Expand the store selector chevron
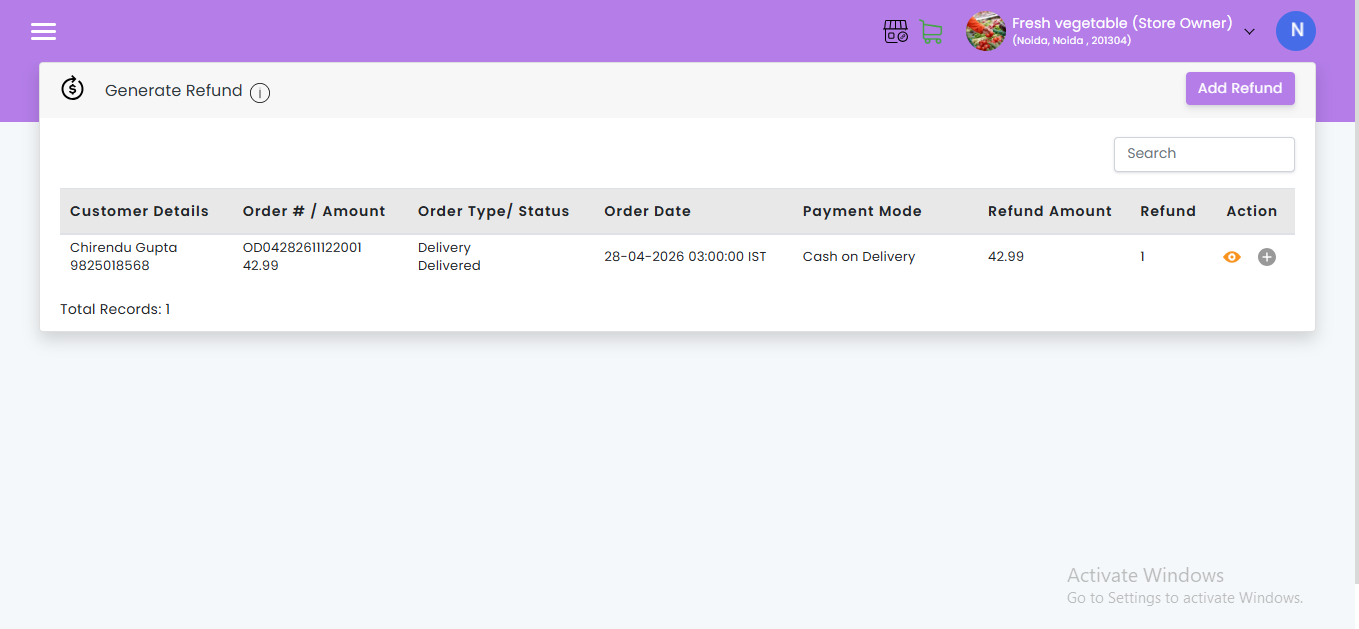Viewport: 1359px width, 629px height. click(1249, 32)
